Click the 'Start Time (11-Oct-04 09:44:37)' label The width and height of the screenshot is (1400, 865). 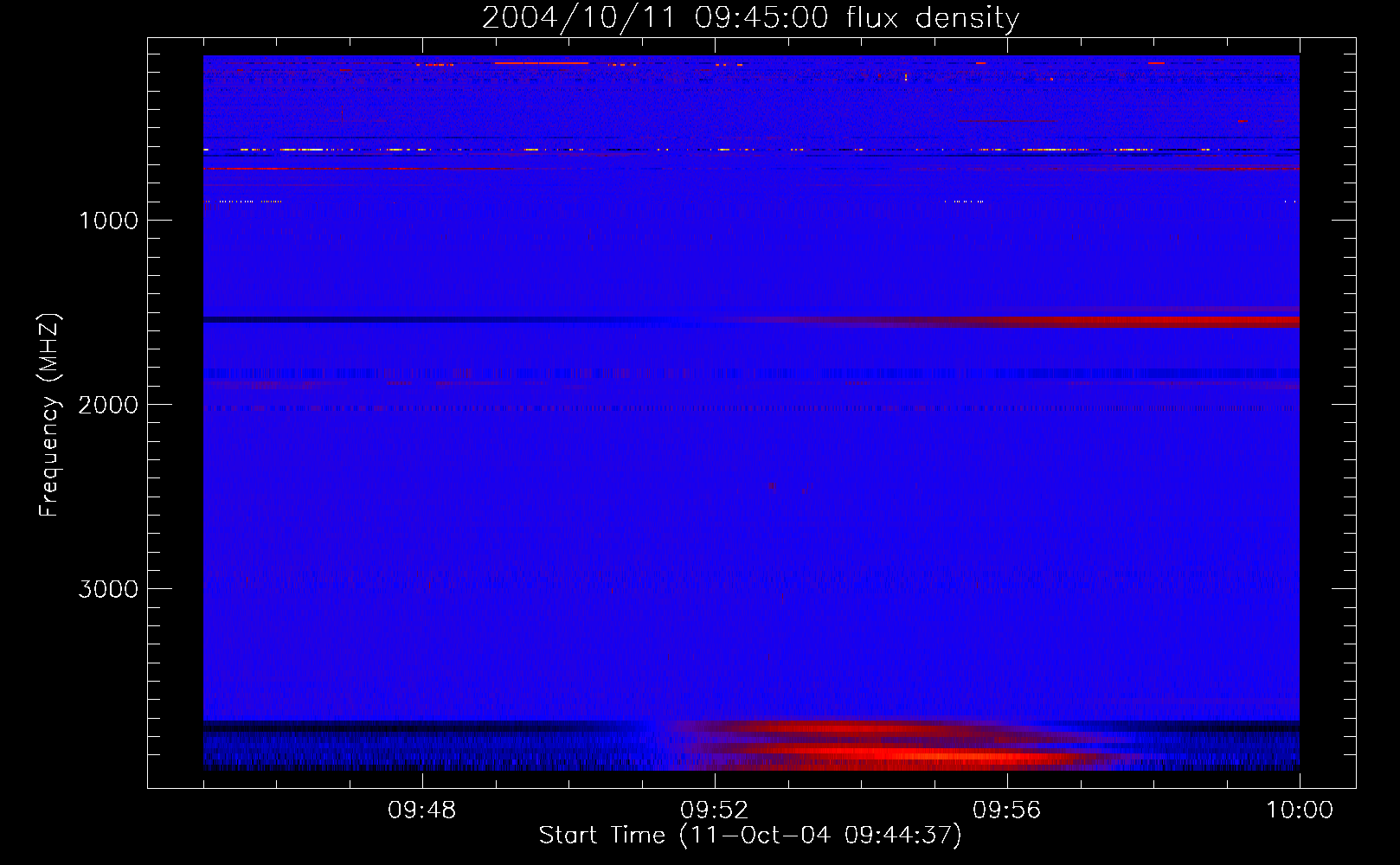coord(750,836)
